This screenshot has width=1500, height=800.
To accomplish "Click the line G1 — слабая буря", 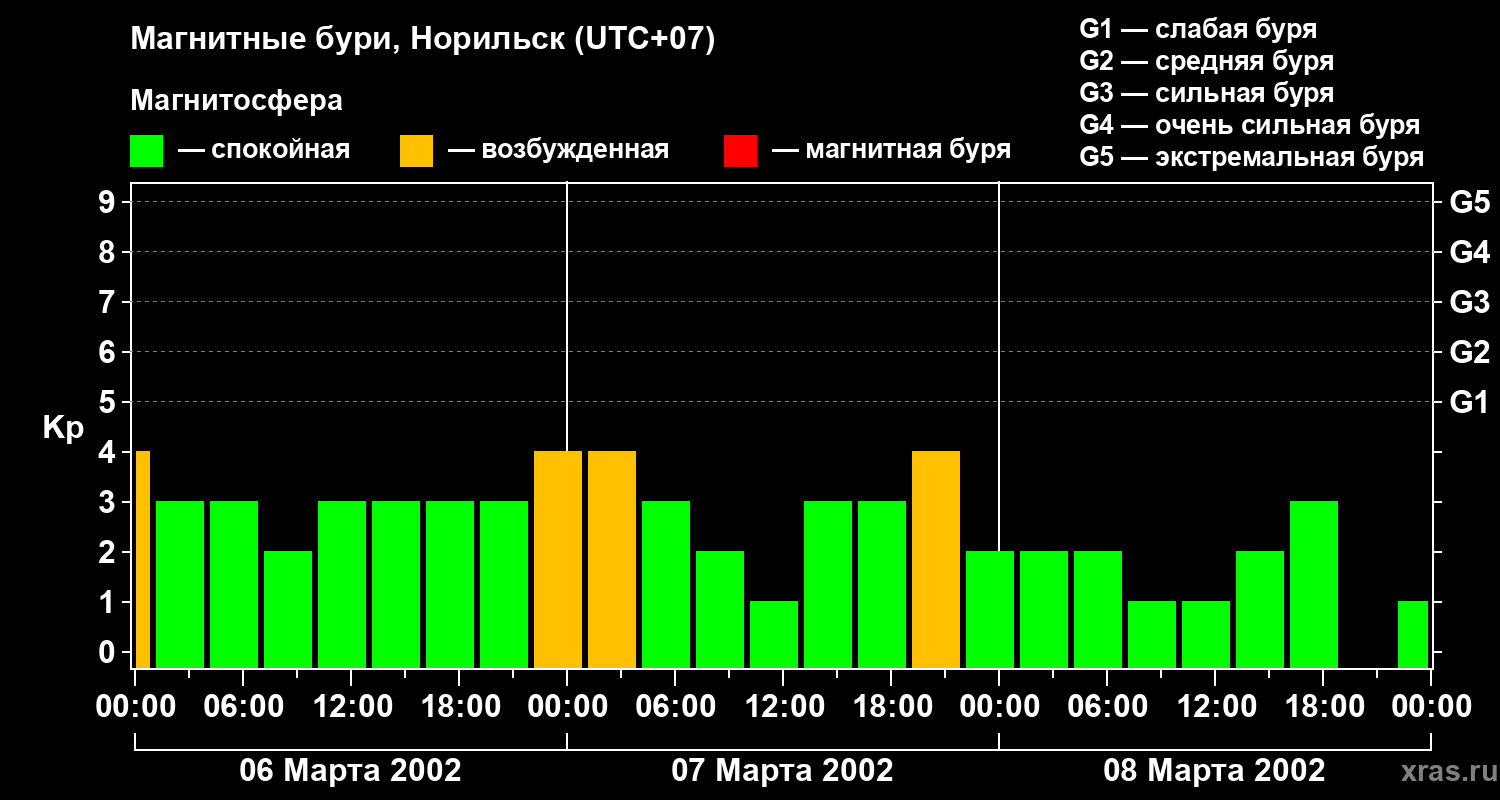I will click(x=1198, y=29).
